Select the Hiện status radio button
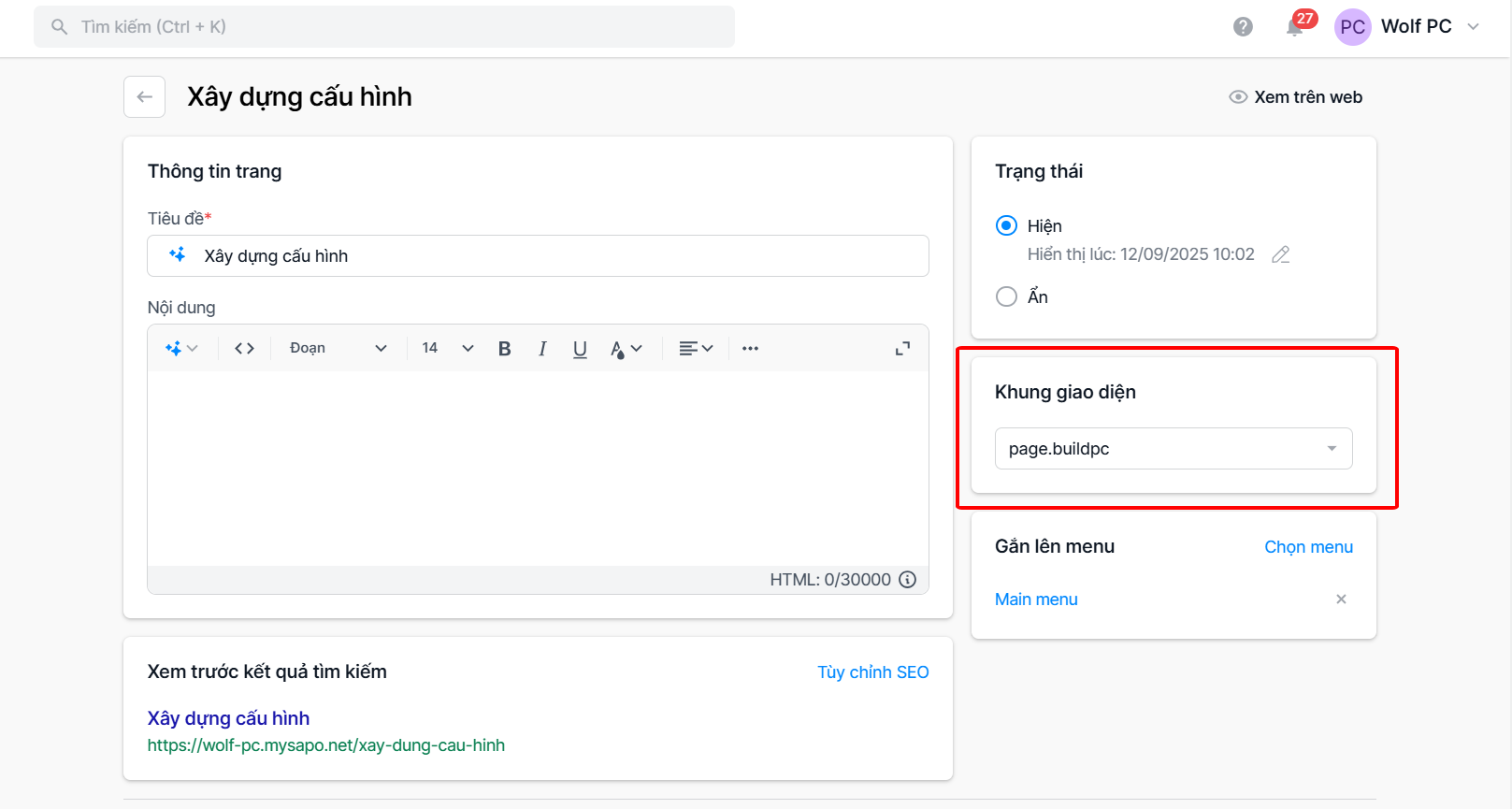The width and height of the screenshot is (1512, 809). pos(1006,225)
